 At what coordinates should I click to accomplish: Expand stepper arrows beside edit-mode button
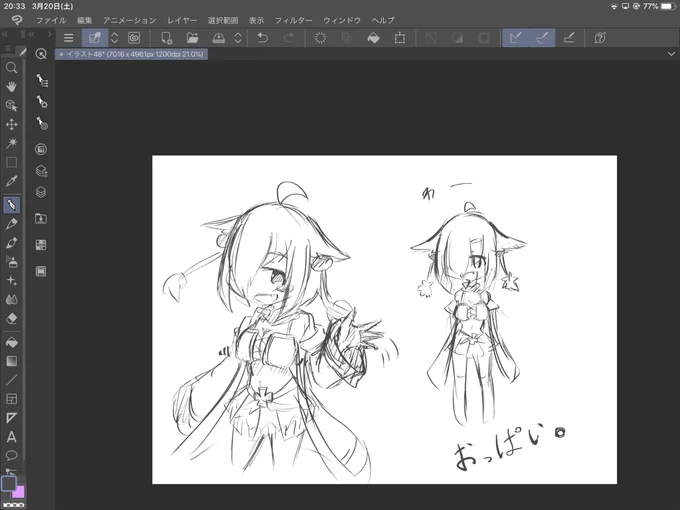click(x=114, y=38)
